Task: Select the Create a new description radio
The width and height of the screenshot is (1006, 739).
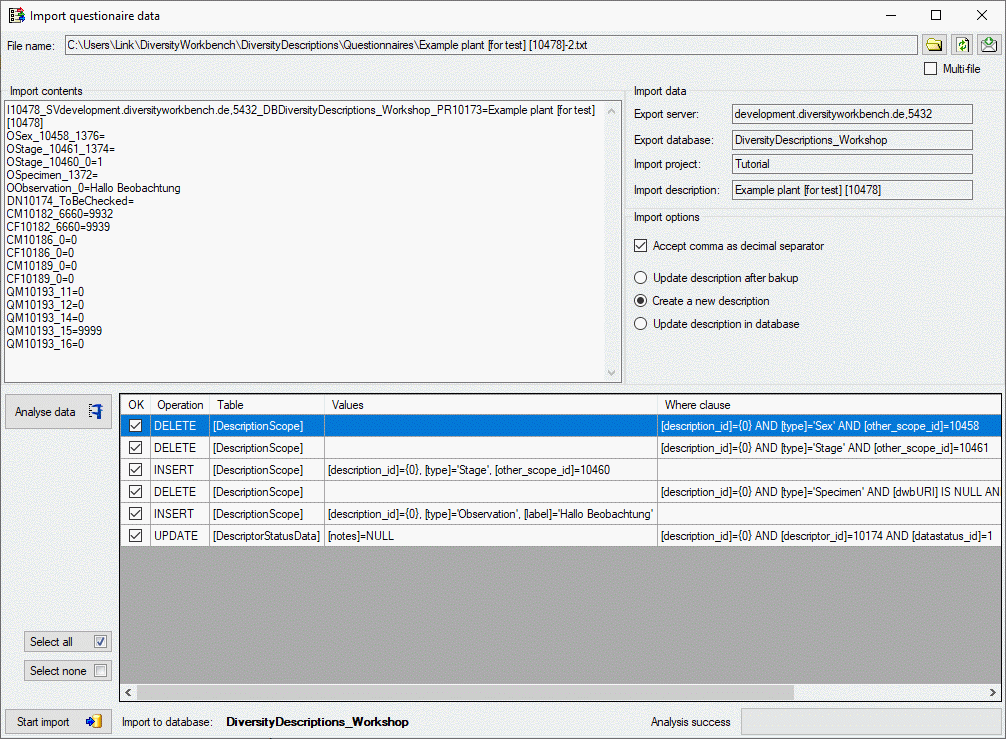Action: click(x=641, y=301)
